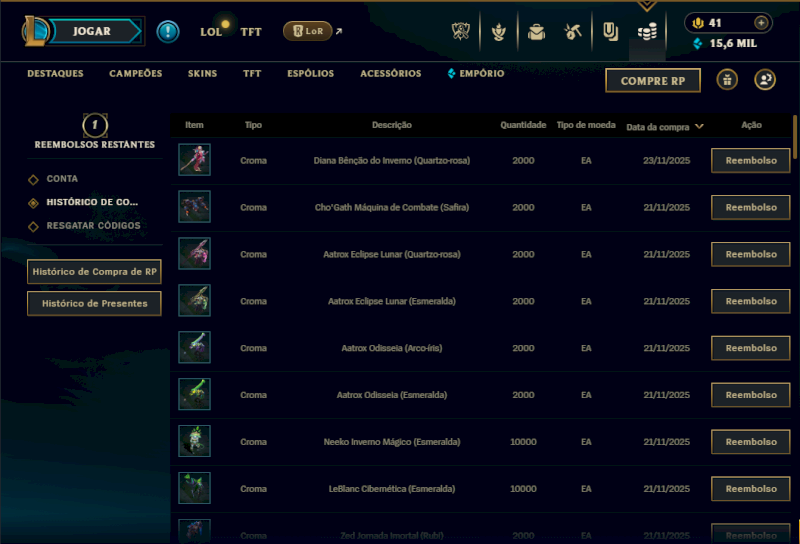This screenshot has width=800, height=544.
Task: Open the store coins icon
Action: [x=647, y=33]
